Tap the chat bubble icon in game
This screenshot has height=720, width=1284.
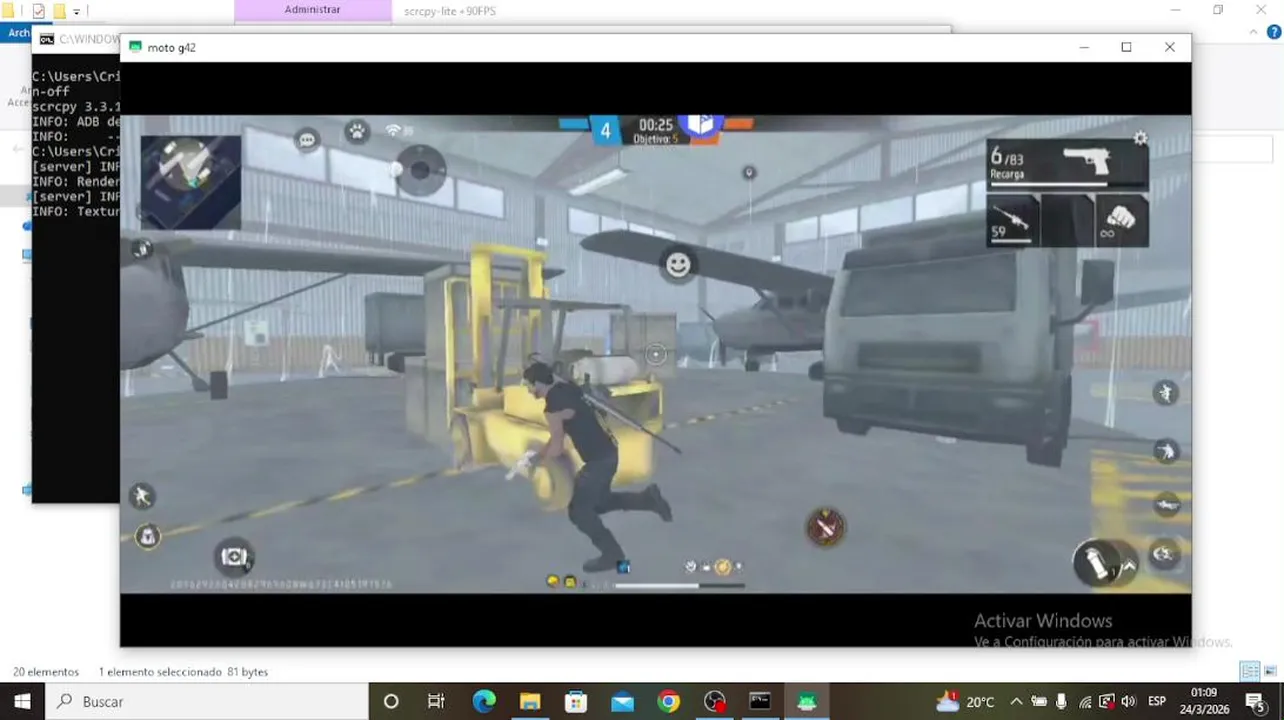(x=307, y=140)
